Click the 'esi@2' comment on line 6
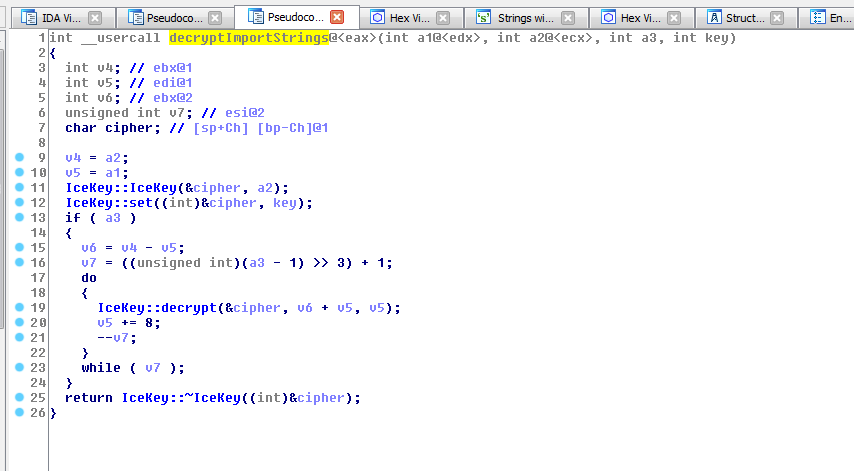Image resolution: width=854 pixels, height=471 pixels. pos(245,113)
